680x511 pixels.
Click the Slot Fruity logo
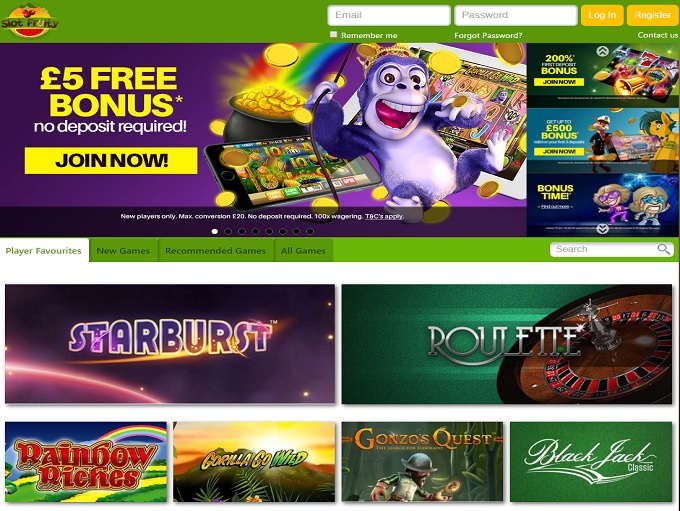29,21
